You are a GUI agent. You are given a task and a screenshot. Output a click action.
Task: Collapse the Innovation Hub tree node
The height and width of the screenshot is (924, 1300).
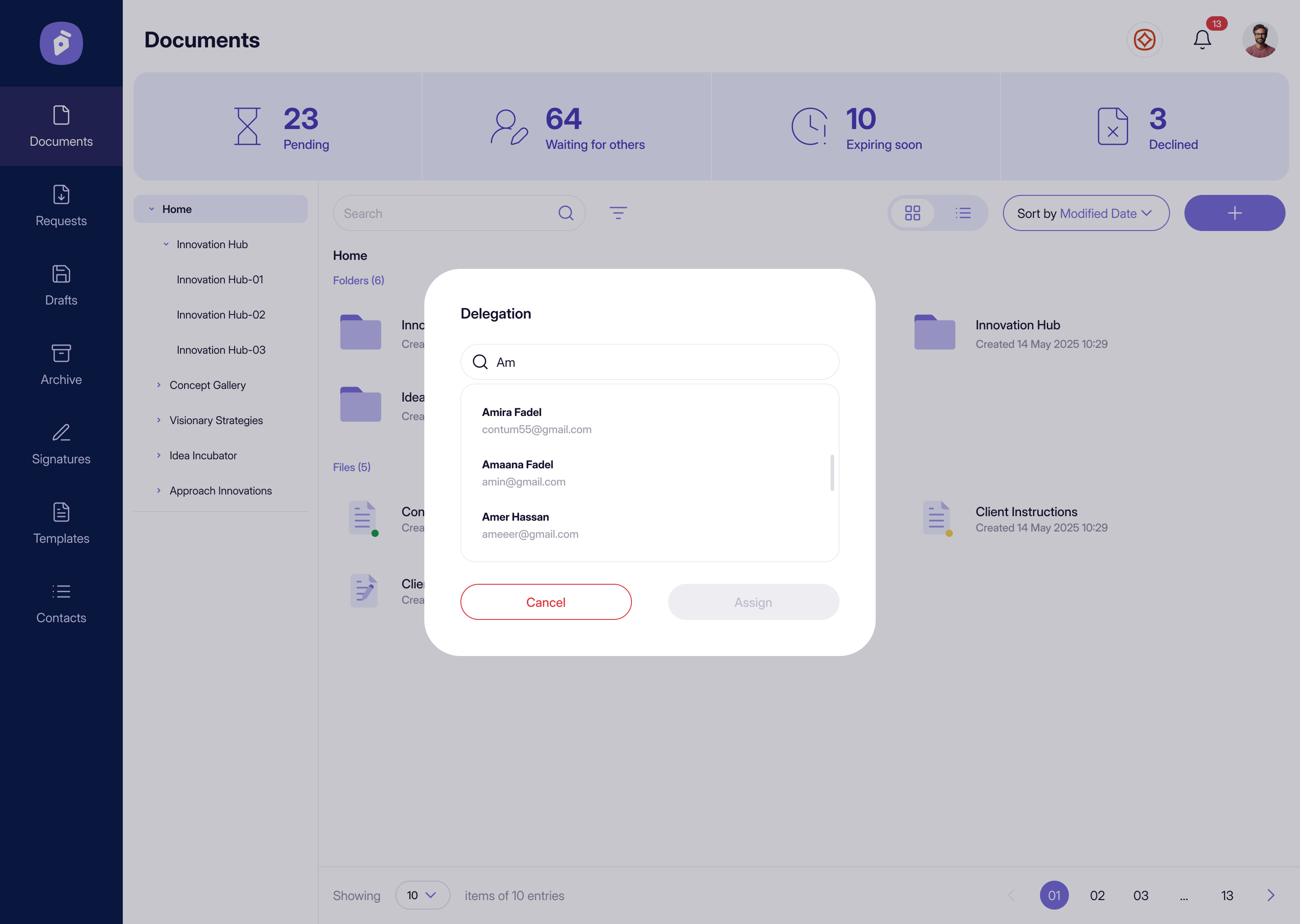coord(166,244)
